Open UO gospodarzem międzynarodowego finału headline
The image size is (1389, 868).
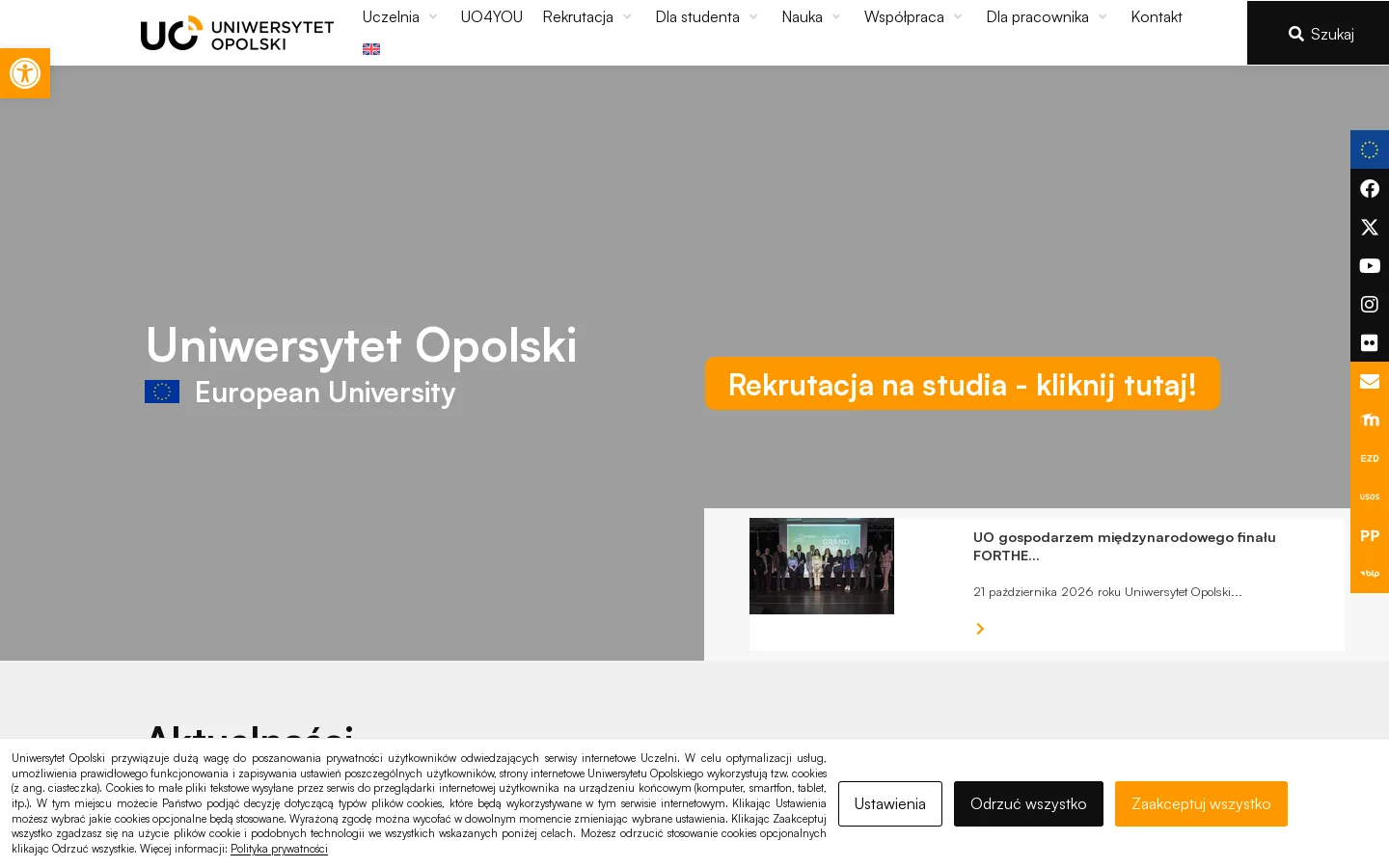click(x=1125, y=546)
